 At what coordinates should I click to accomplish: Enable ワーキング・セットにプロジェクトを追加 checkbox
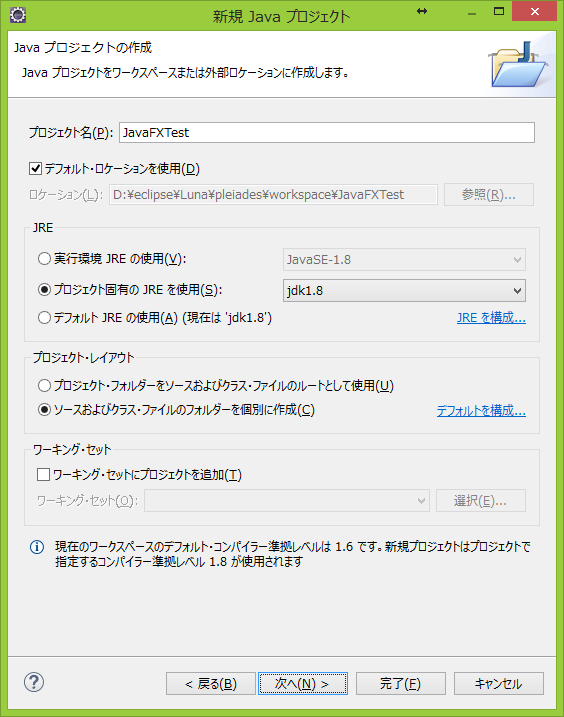(43, 475)
